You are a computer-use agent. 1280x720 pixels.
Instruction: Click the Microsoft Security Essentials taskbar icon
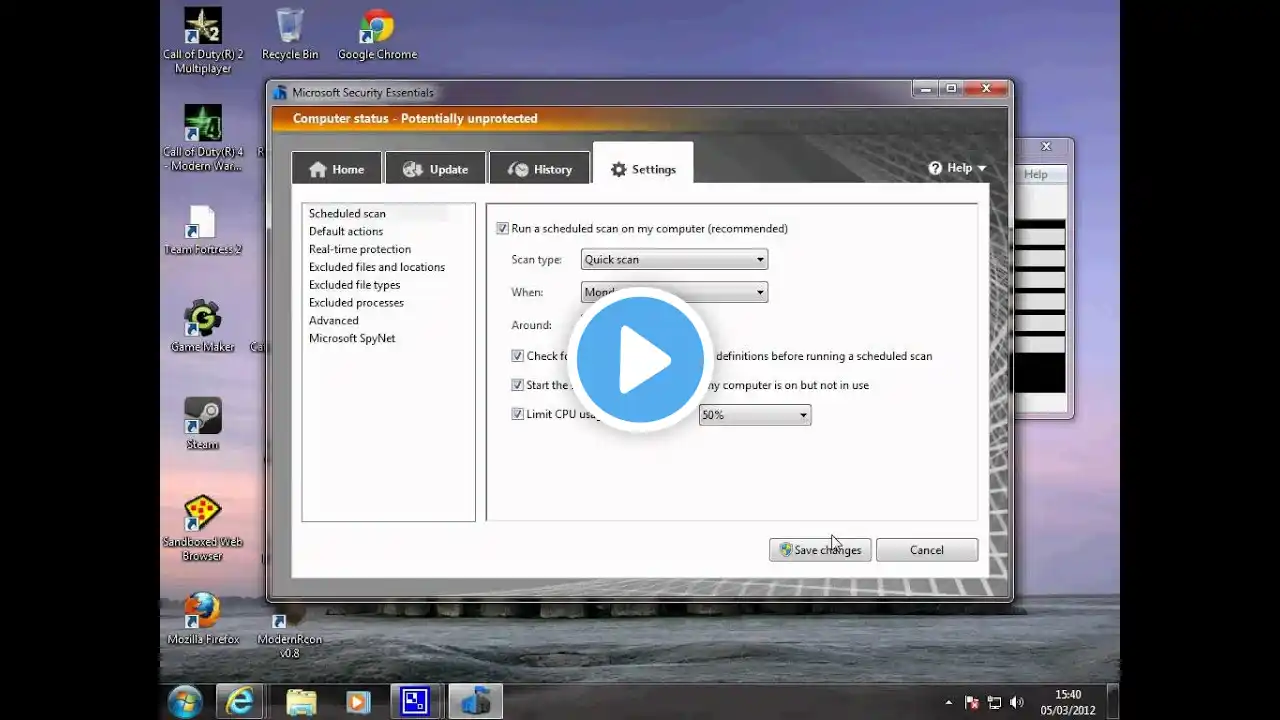(x=476, y=702)
